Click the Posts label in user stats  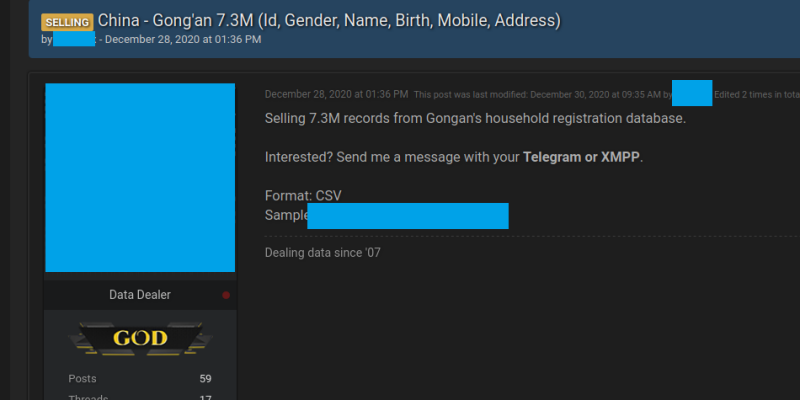82,379
